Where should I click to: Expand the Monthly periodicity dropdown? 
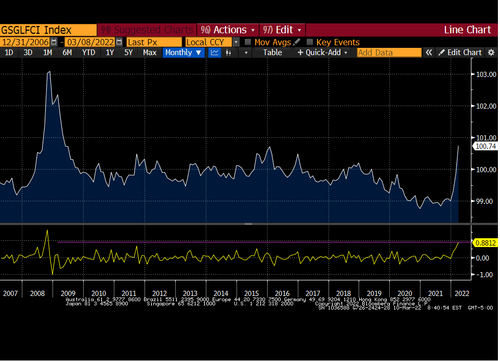[x=184, y=53]
